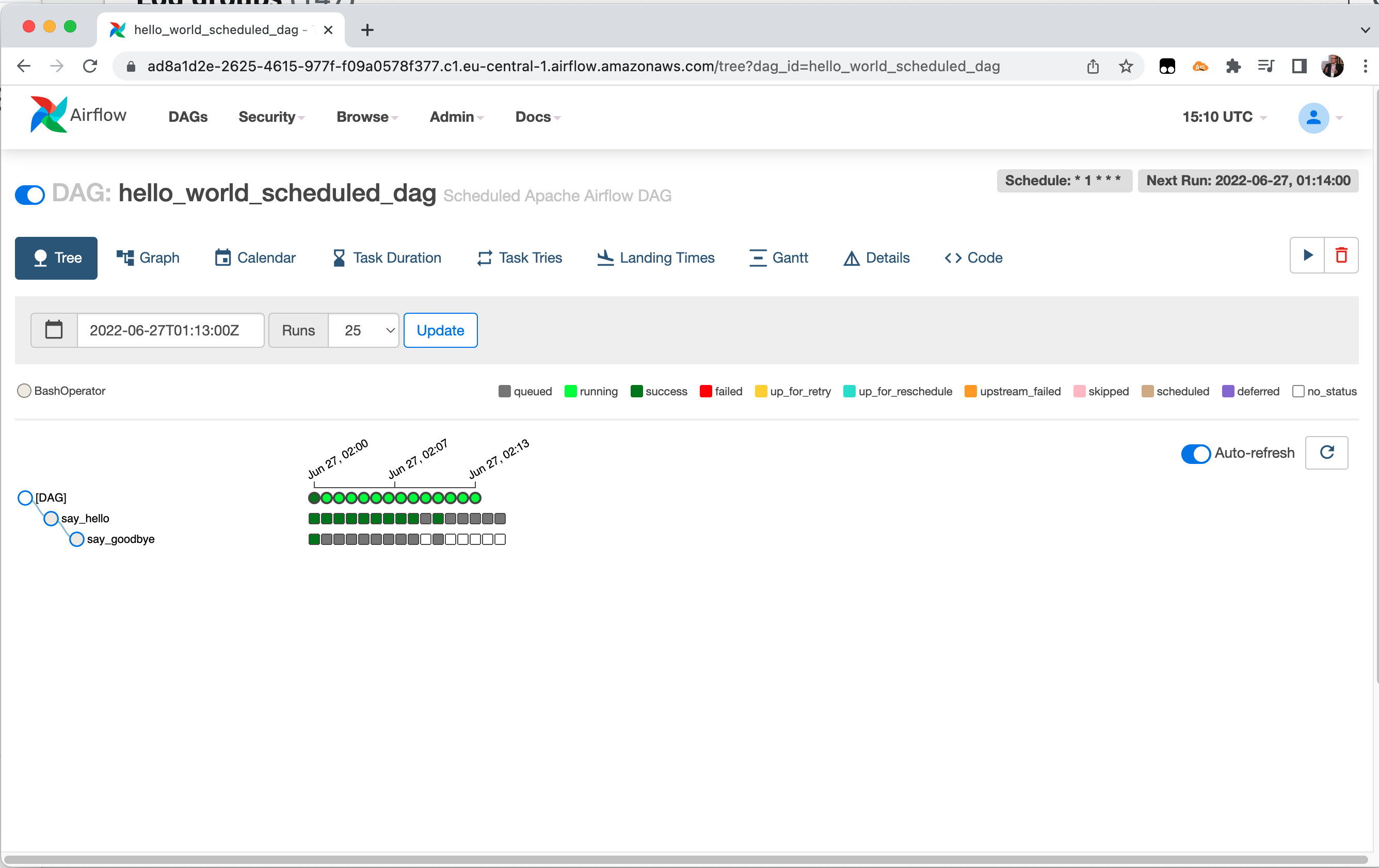The image size is (1379, 868).
Task: Open the DAGs link in navbar
Action: 188,117
